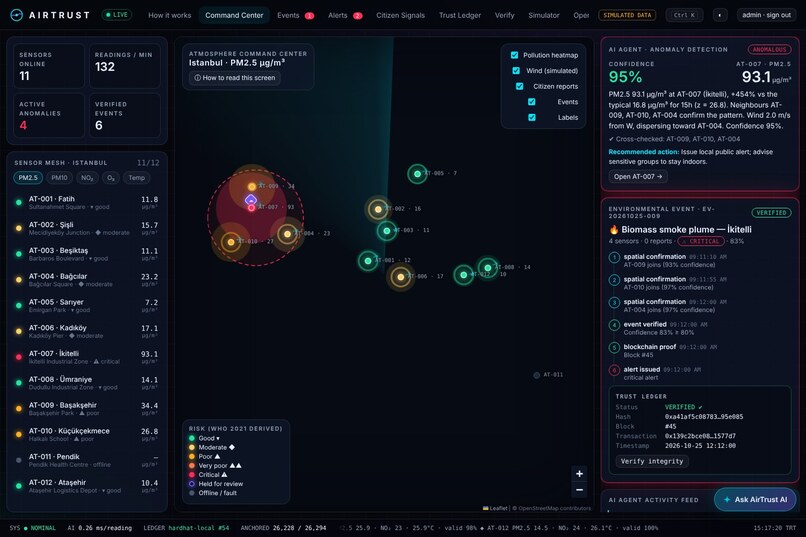Select the AT-002 map marker
This screenshot has width=806, height=537.
point(378,209)
